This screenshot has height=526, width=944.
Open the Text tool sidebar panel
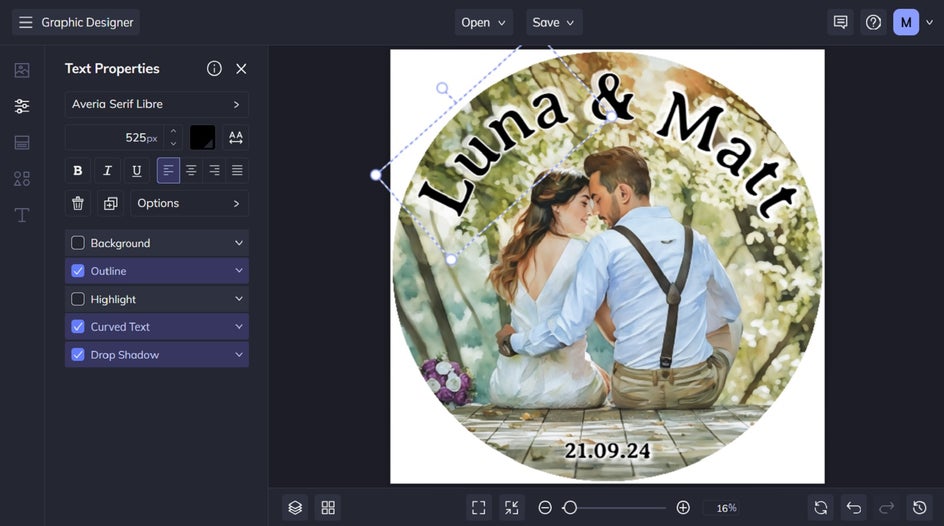[22, 215]
